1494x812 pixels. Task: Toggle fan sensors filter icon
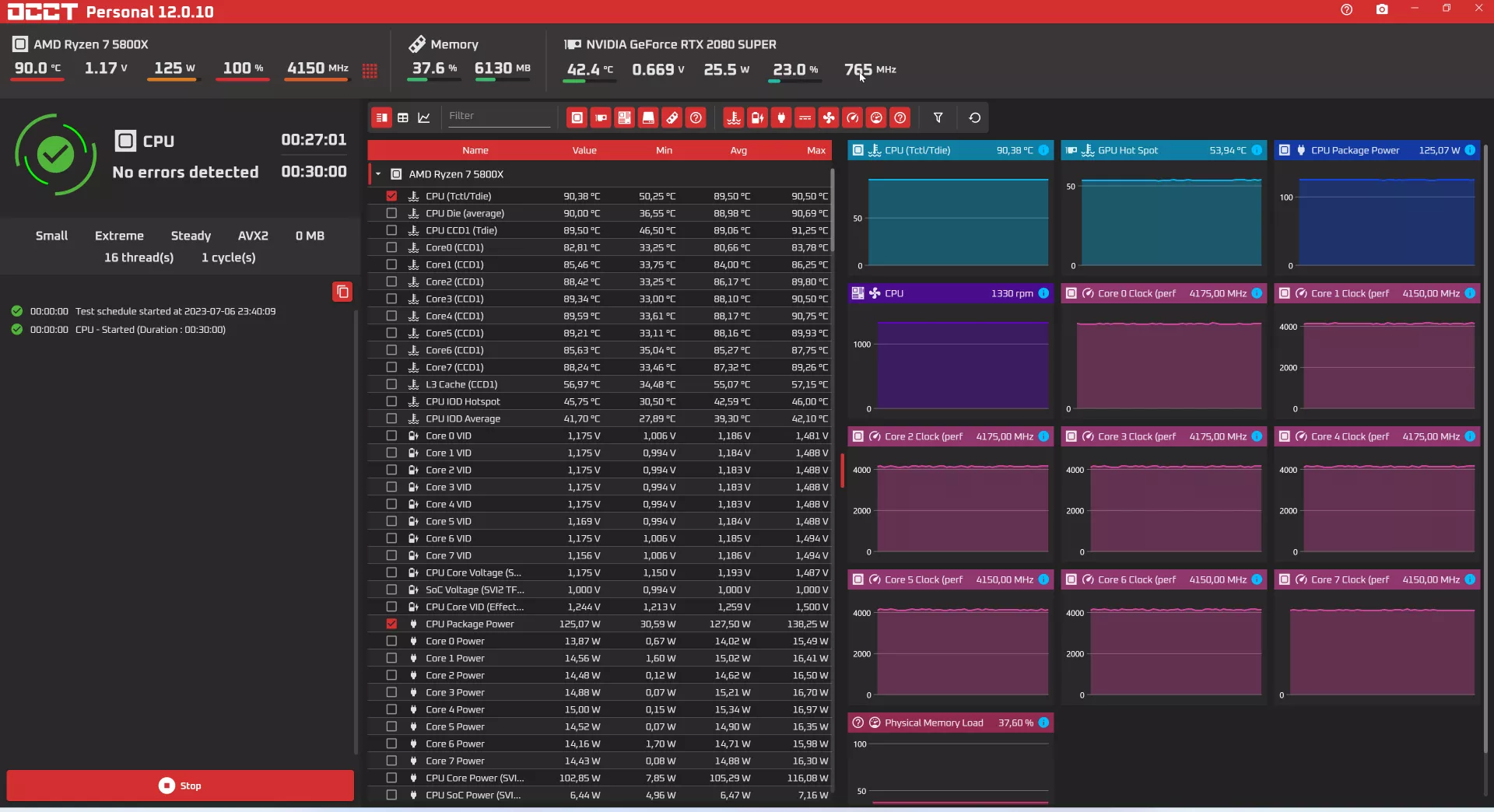point(829,118)
